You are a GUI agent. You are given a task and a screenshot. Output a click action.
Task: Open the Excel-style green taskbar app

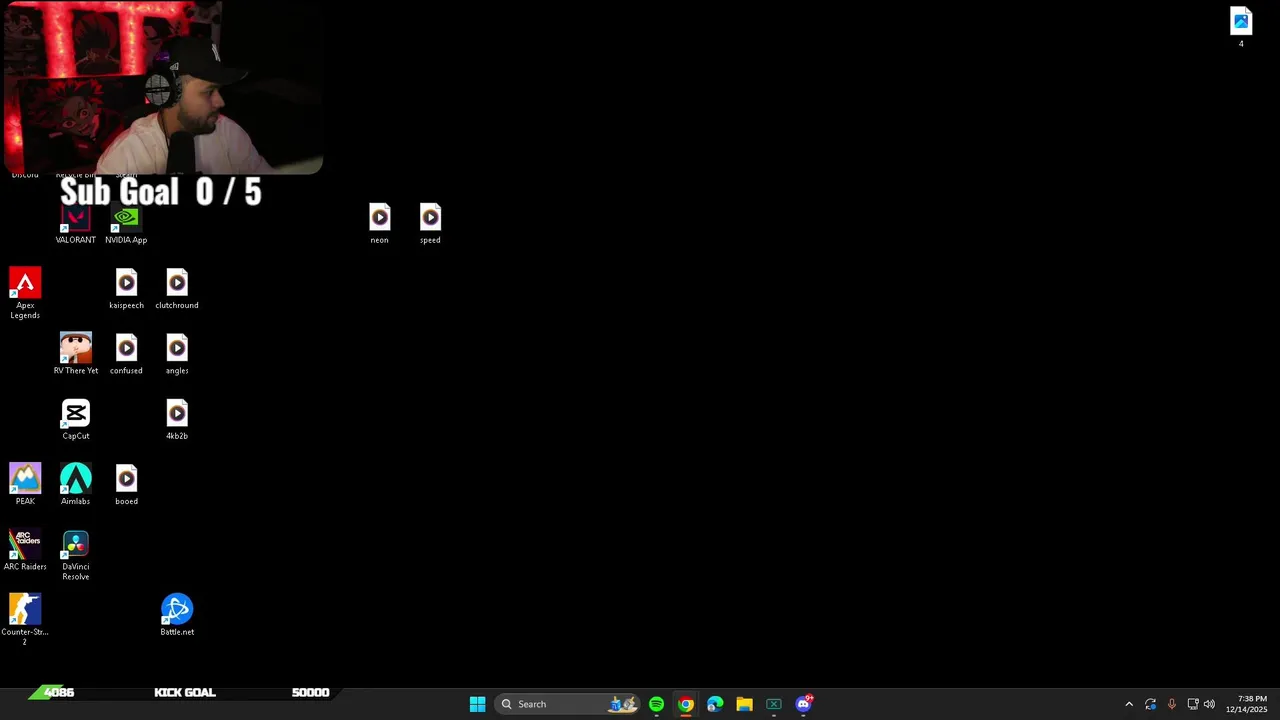[x=774, y=704]
